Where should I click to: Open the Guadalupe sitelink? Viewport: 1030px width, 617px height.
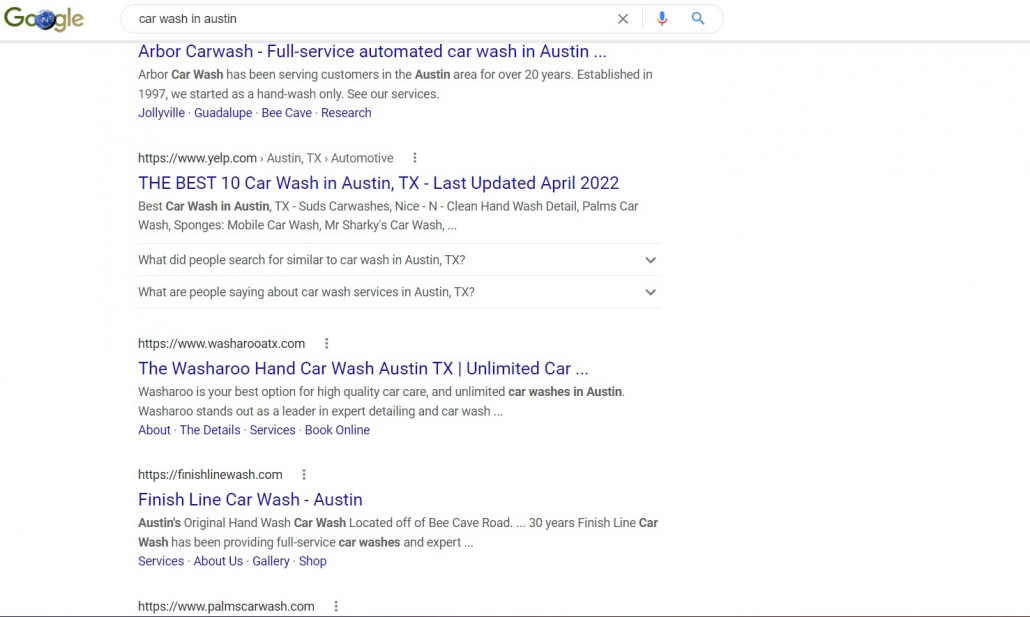pos(223,112)
